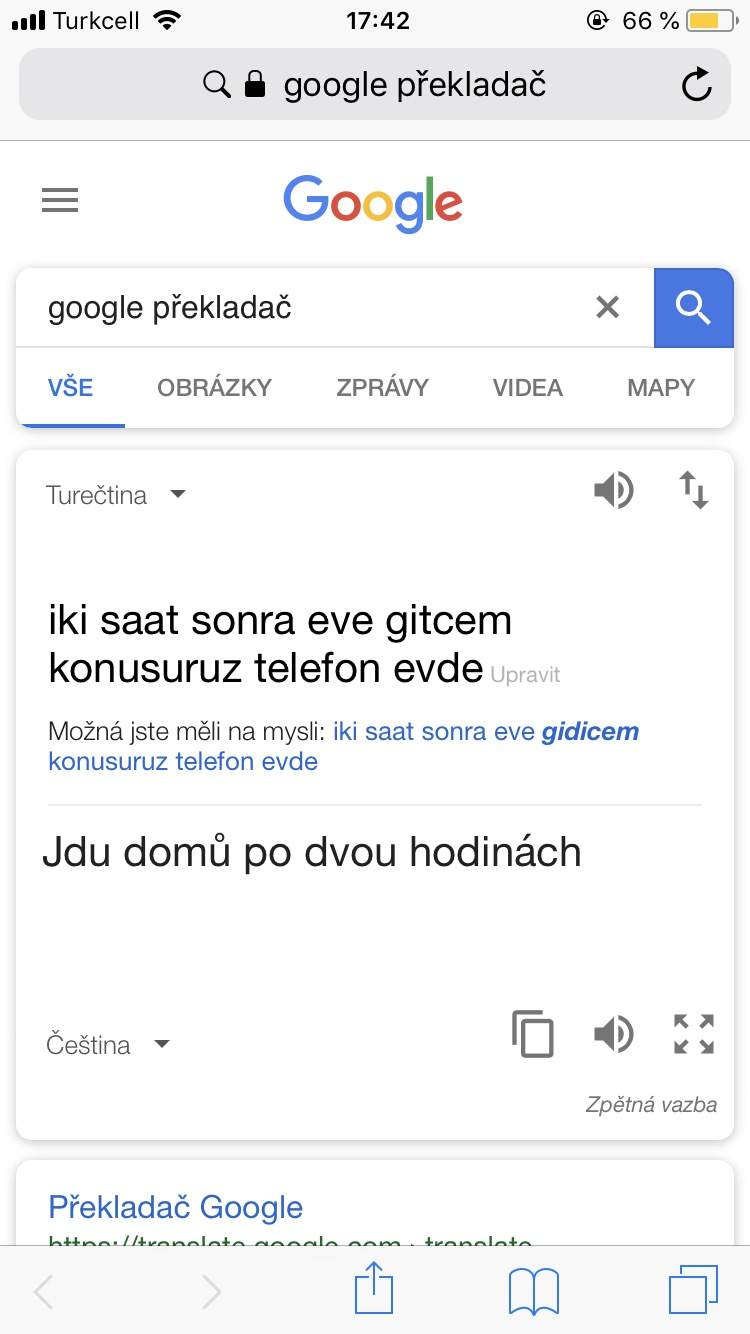Listen to the Czech translation audio

coord(613,1034)
